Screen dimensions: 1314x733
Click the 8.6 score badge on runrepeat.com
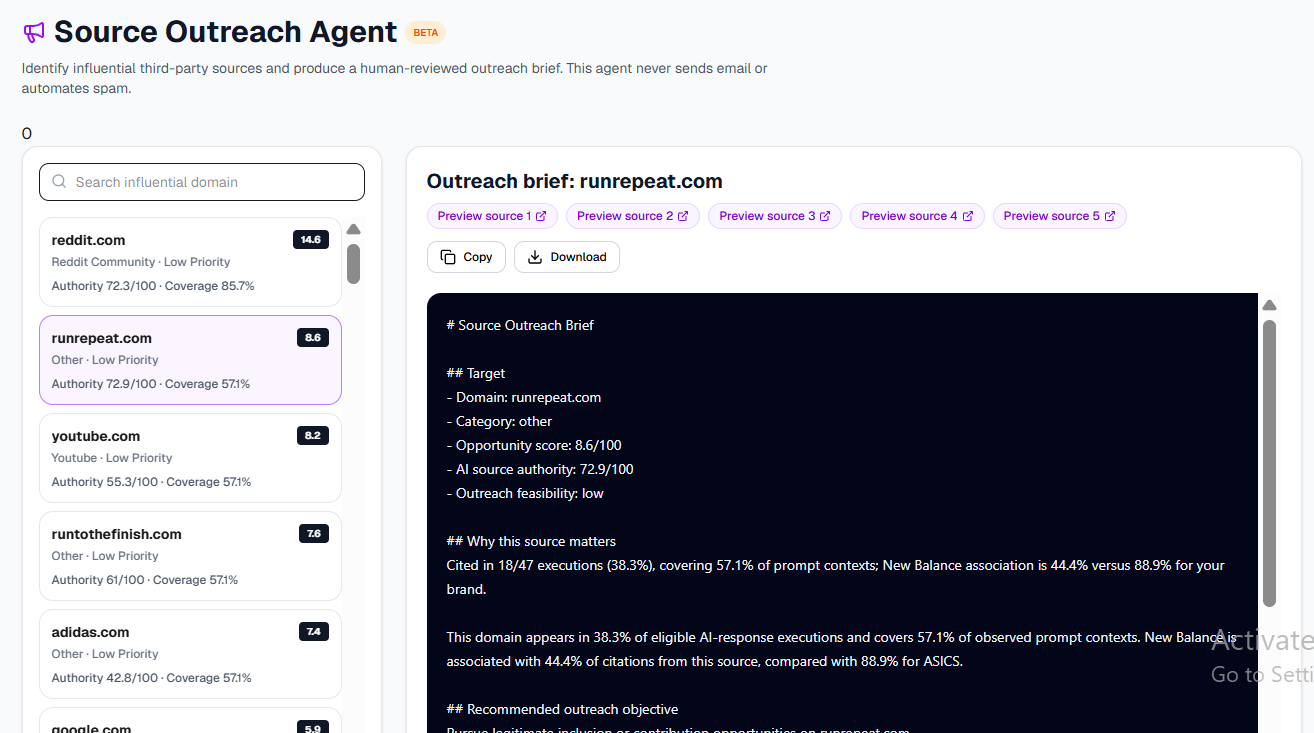pos(313,338)
